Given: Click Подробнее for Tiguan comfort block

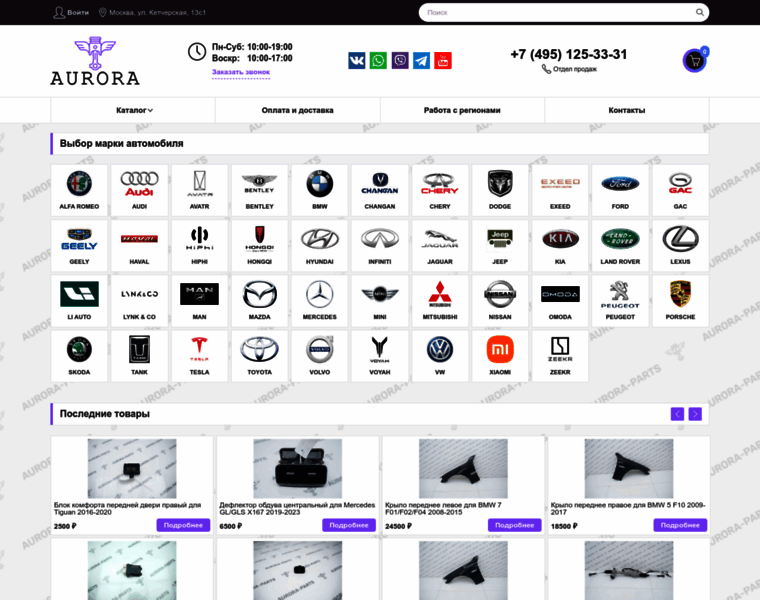Looking at the screenshot, I should point(183,525).
